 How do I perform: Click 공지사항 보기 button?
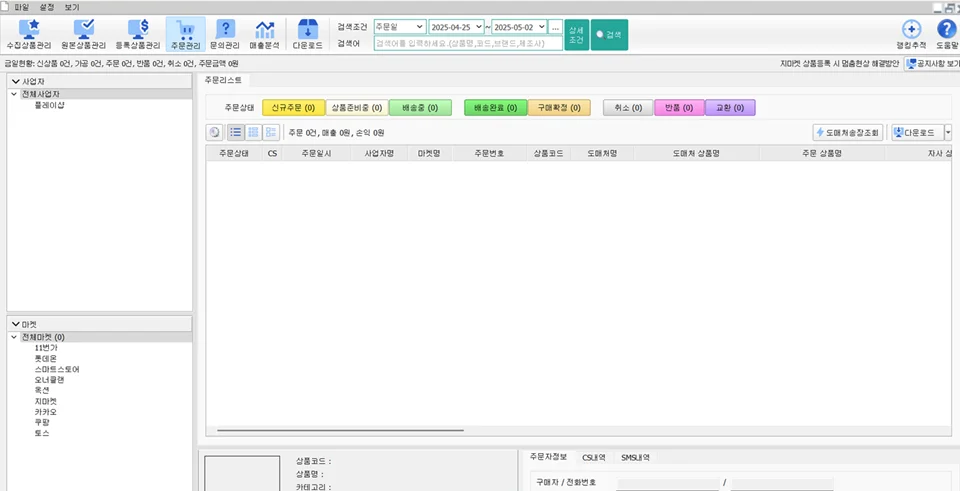pyautogui.click(x=932, y=64)
